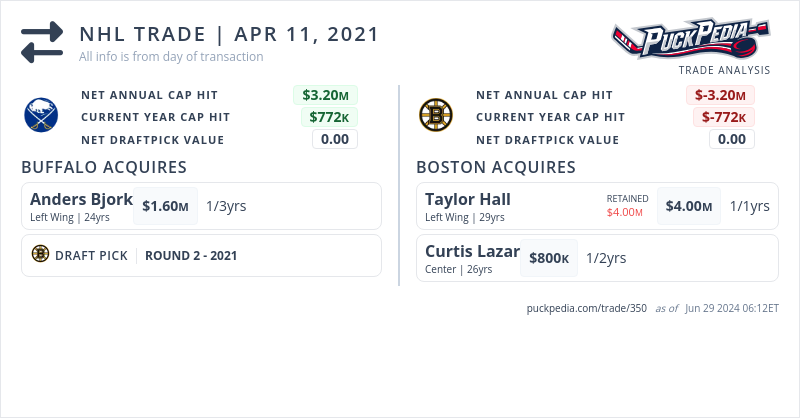Viewport: 800px width, 418px height.
Task: Click Boston's -$3.20M net annual cap hit
Action: pos(720,95)
